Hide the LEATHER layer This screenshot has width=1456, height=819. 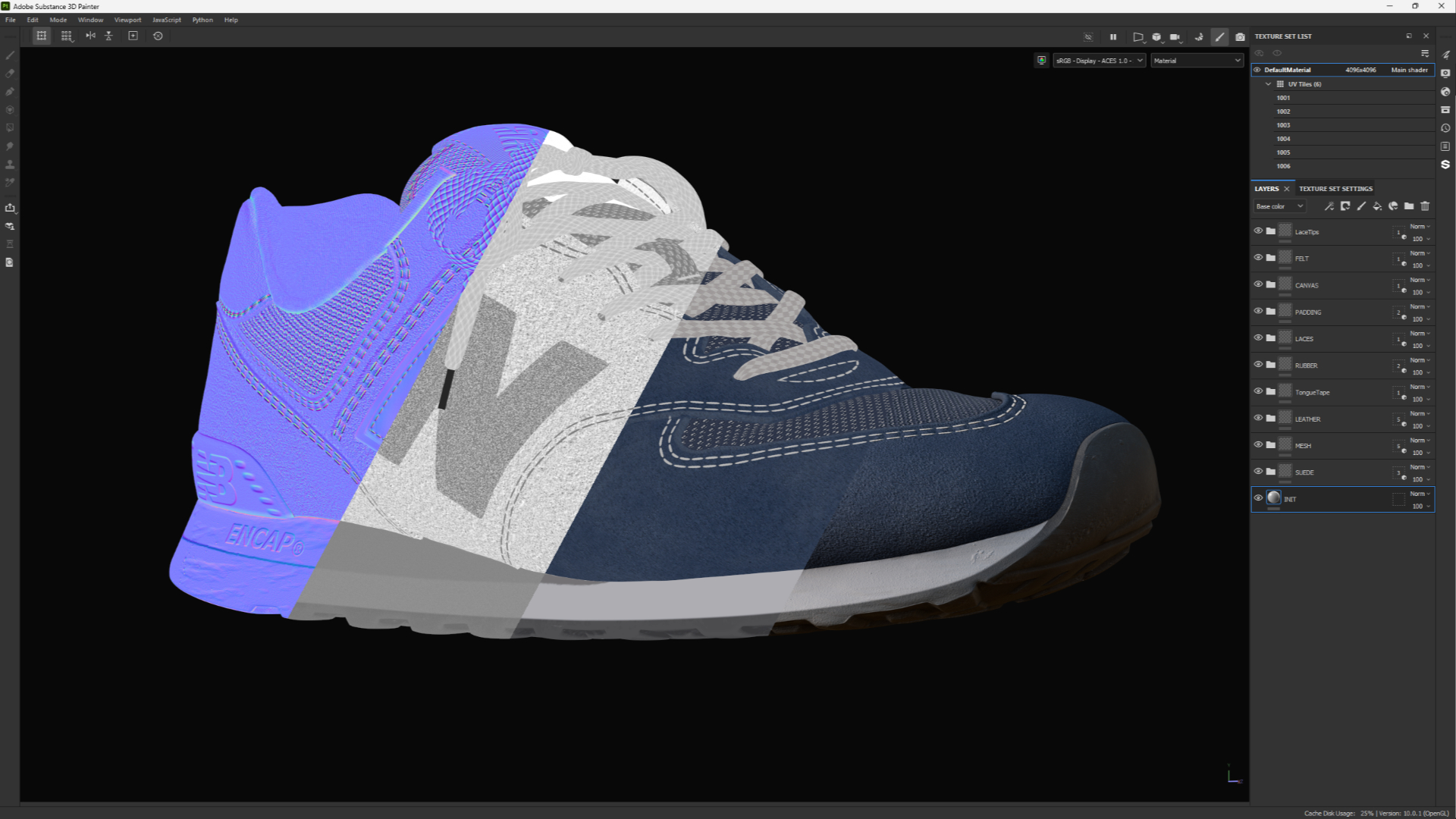click(1258, 418)
